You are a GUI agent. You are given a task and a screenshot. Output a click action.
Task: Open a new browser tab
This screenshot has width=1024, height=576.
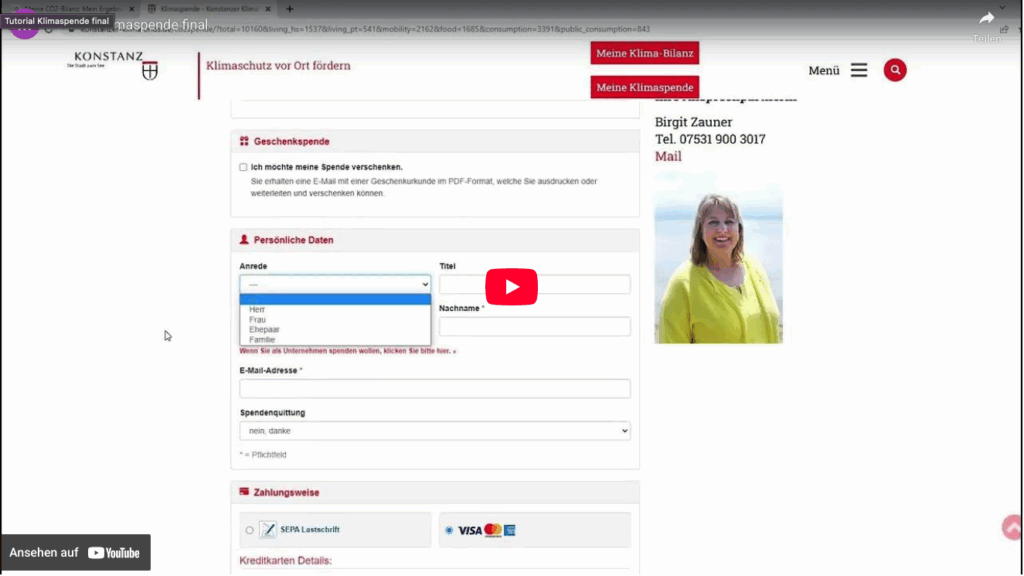click(290, 8)
